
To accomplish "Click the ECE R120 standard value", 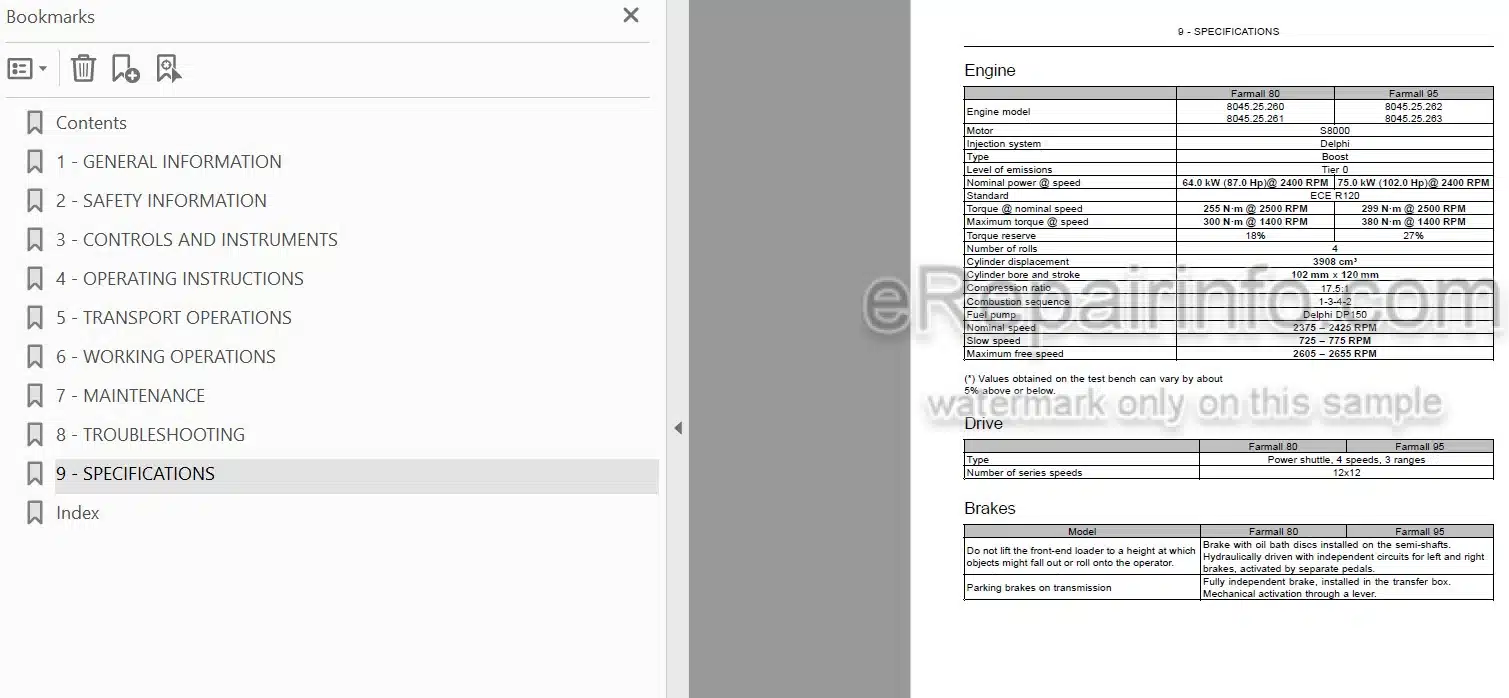I will pos(1334,196).
